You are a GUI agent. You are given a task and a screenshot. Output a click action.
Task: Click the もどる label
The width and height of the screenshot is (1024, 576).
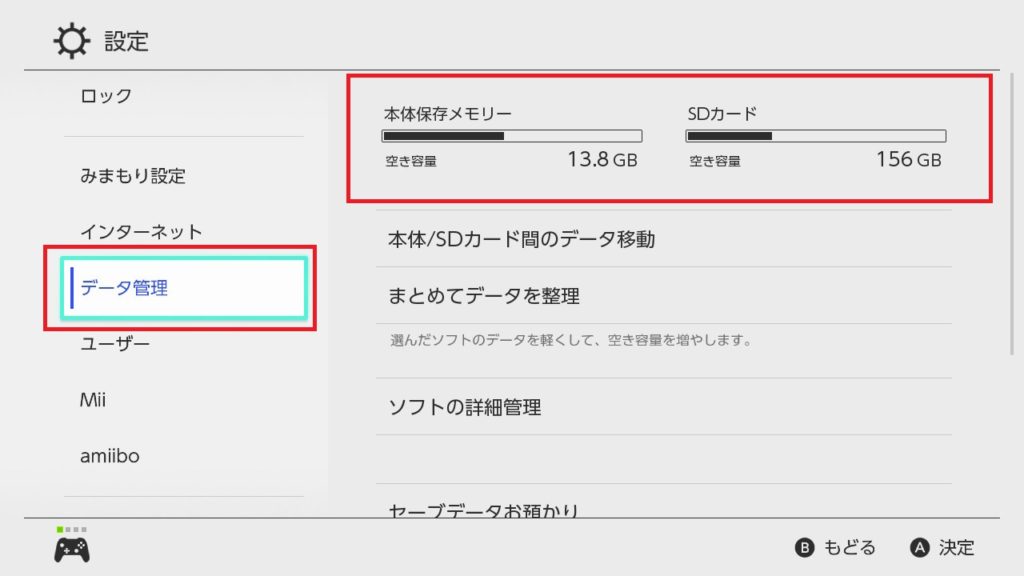click(849, 547)
